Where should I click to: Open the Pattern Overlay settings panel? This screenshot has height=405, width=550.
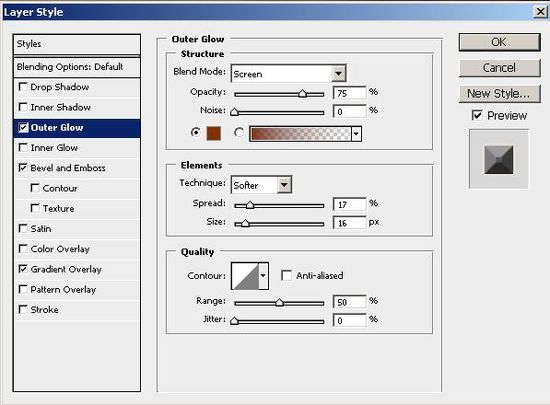63,289
